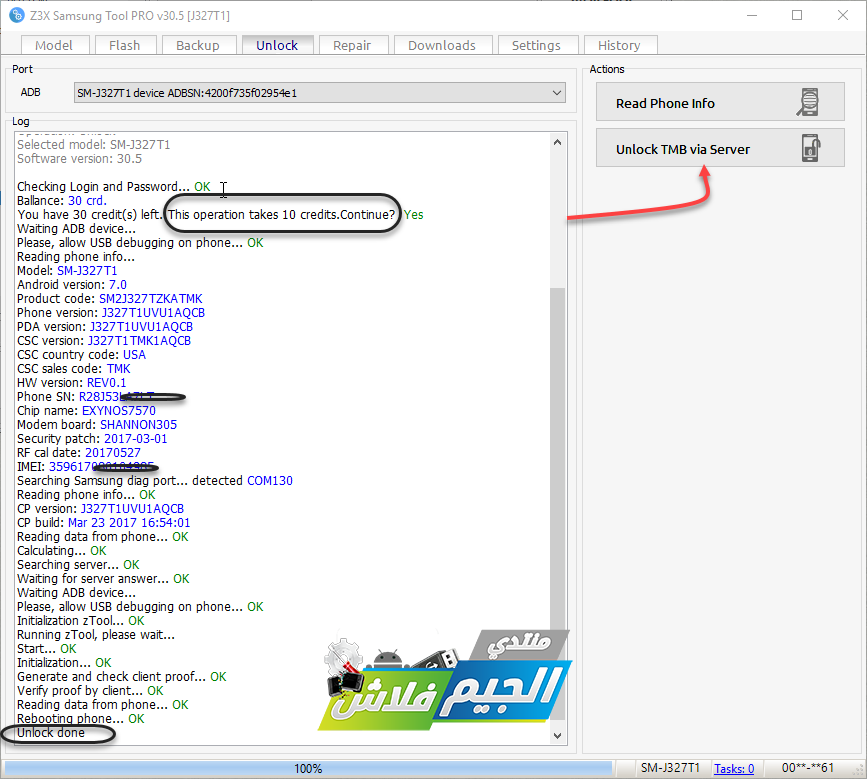Minimize the Z3X Samsung Tool window
The width and height of the screenshot is (867, 779).
[752, 15]
